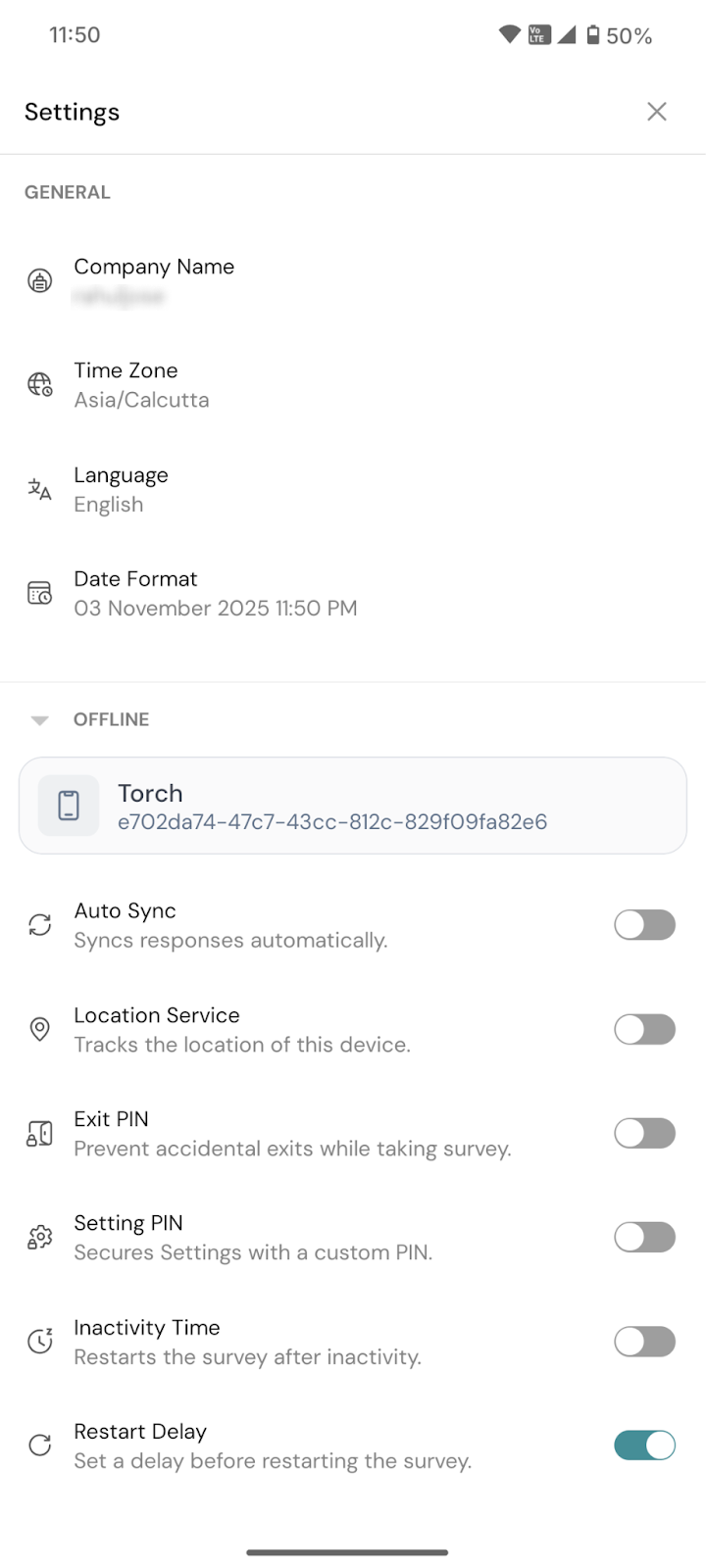Tap the Exit PIN door-lock icon
This screenshot has width=706, height=1568.
(x=39, y=1134)
